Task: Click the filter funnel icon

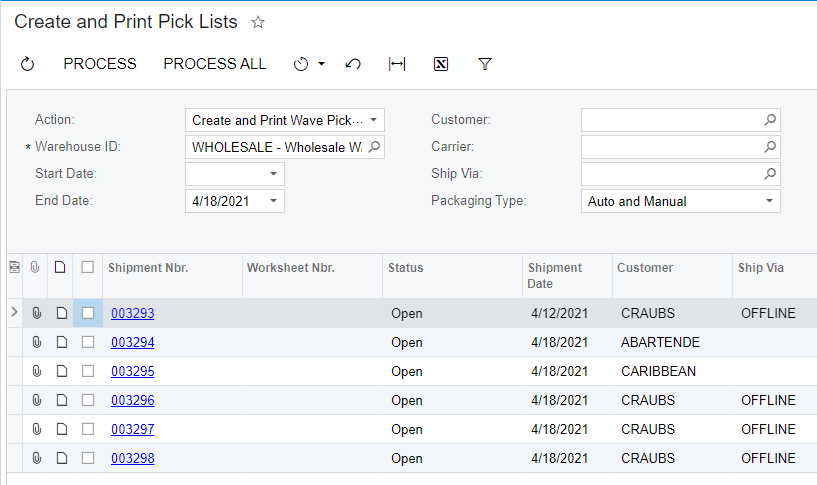Action: point(485,64)
